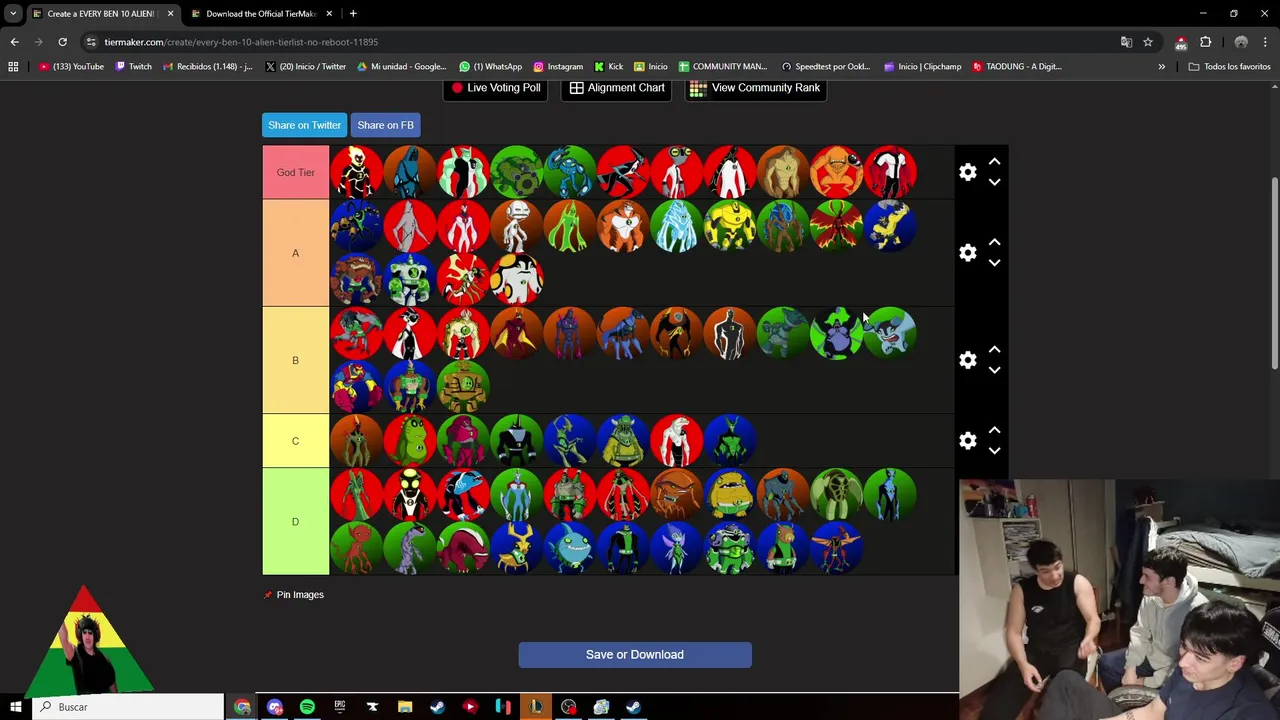
Task: Move tier A row down with arrow
Action: 994,263
